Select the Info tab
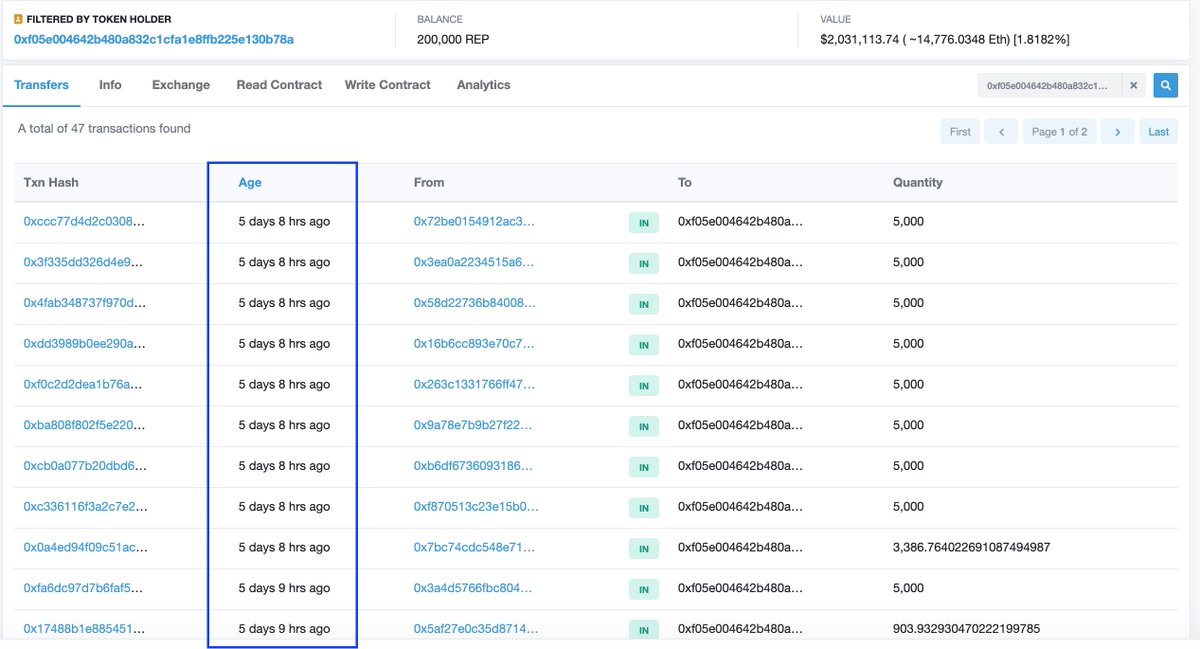 110,85
